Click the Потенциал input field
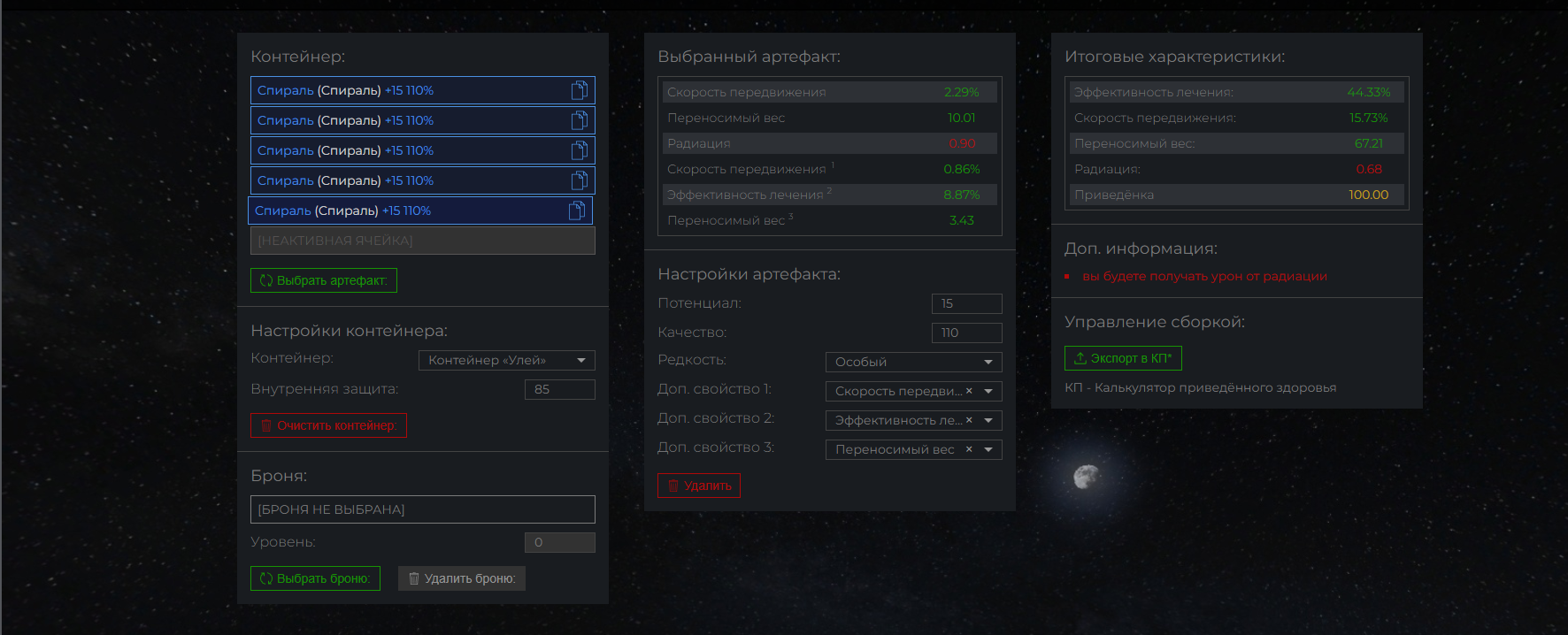Image resolution: width=1568 pixels, height=635 pixels. (966, 303)
